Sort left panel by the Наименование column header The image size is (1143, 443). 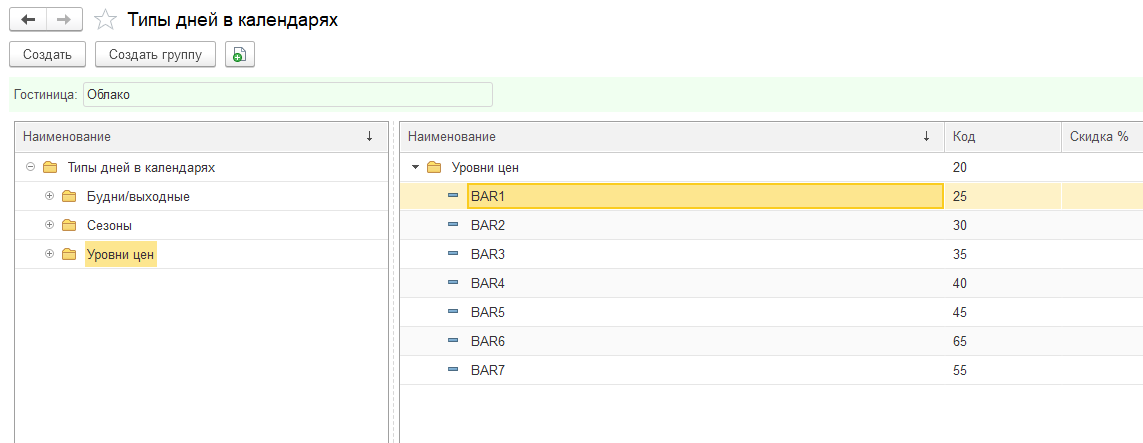pos(201,137)
